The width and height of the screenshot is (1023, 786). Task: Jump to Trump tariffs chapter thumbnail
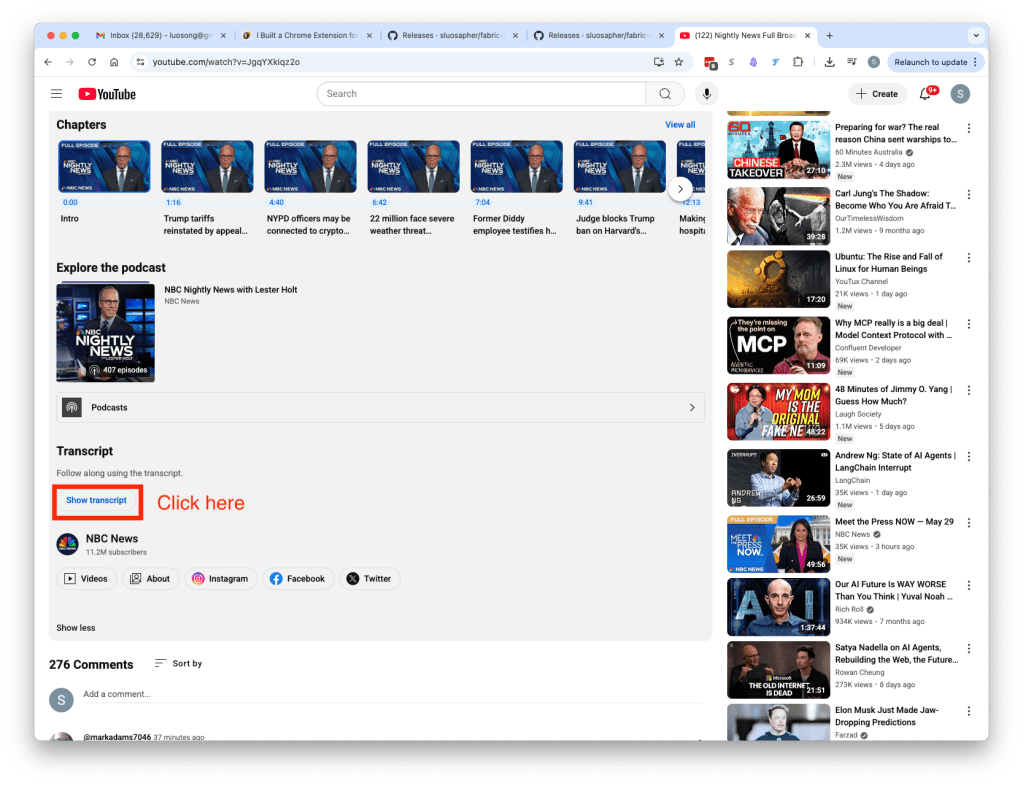coord(207,166)
